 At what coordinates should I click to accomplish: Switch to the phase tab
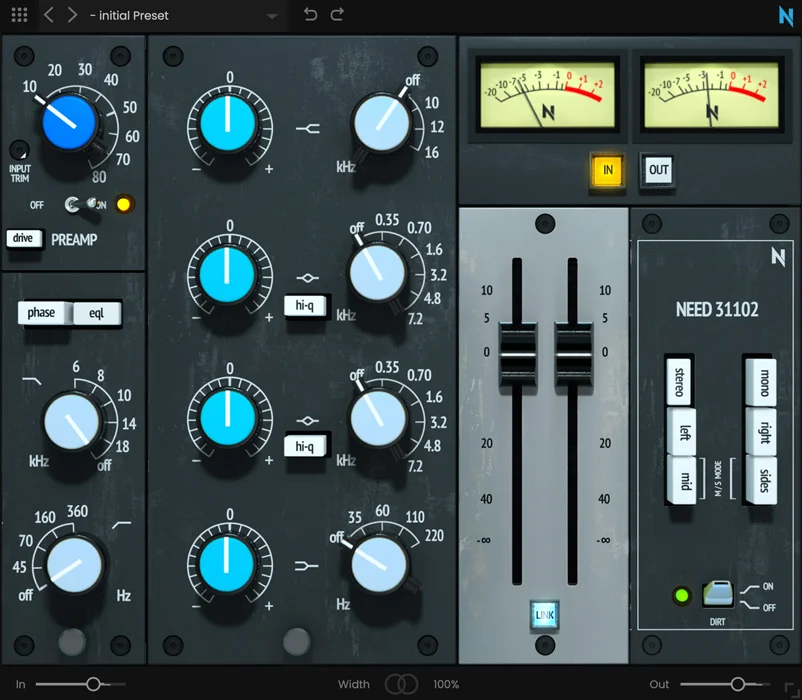[43, 313]
